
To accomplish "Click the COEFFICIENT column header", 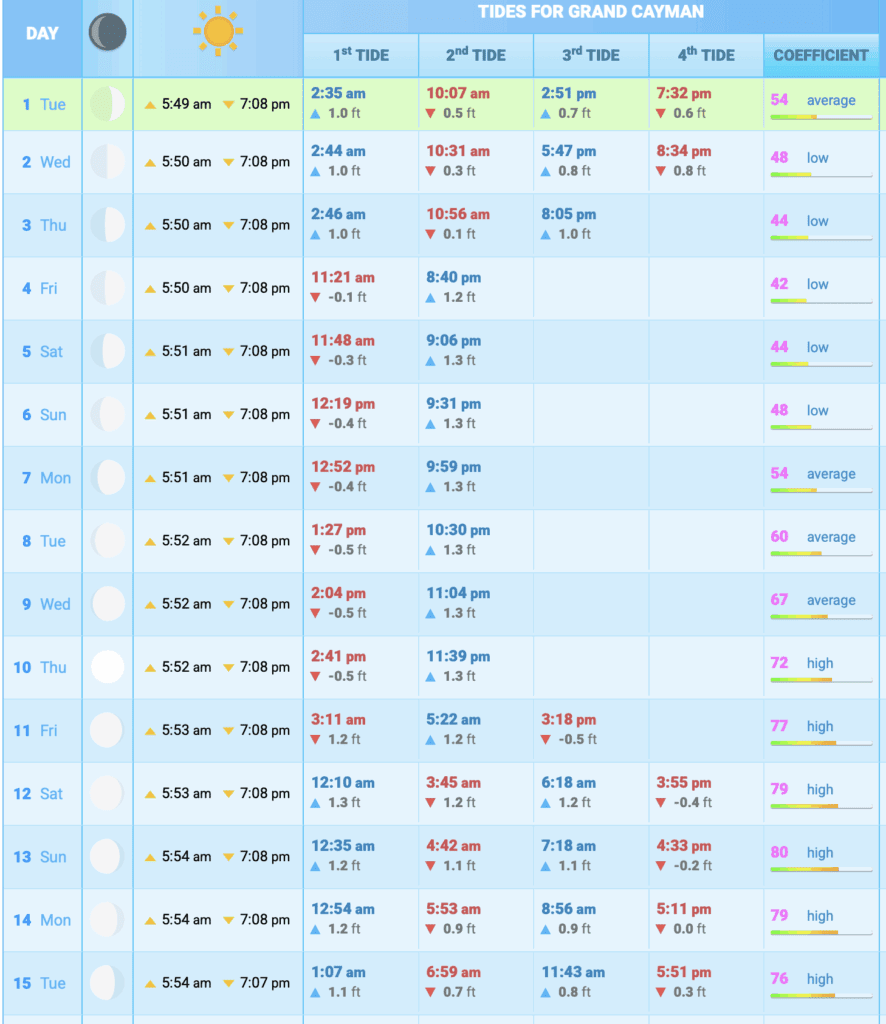I will tap(820, 55).
